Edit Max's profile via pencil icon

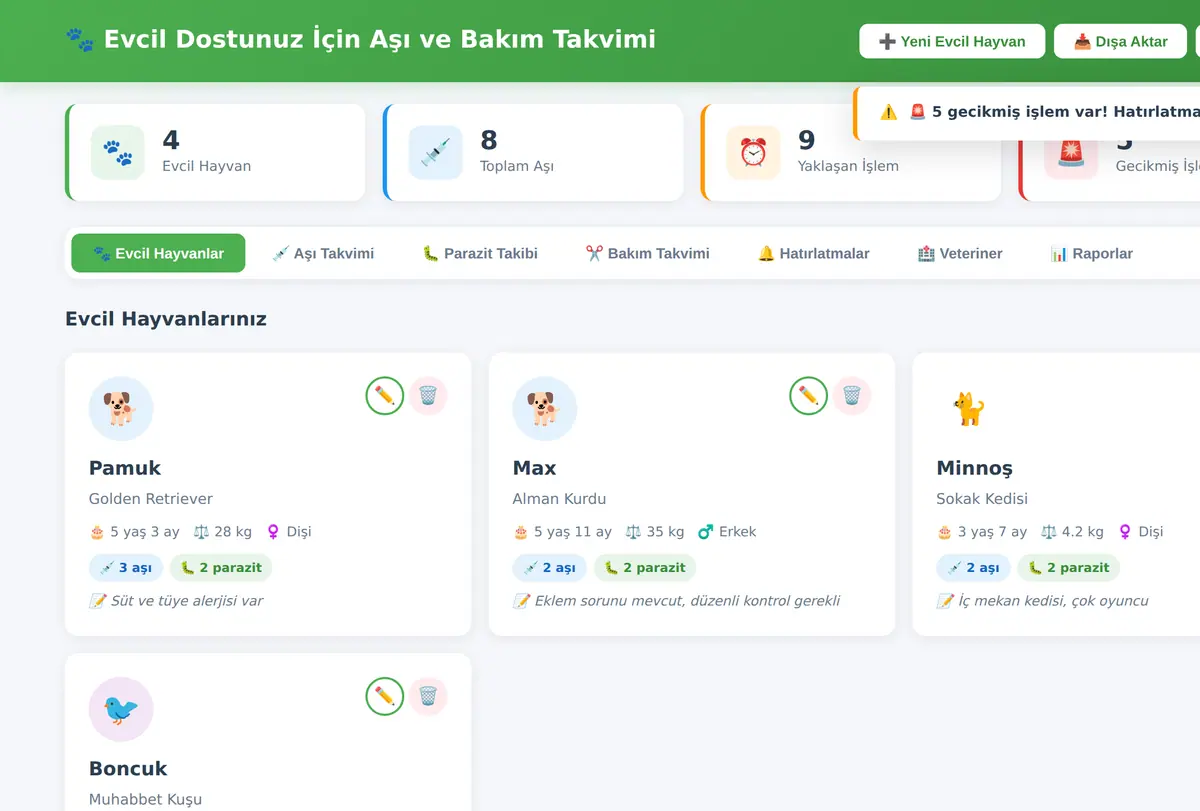click(x=809, y=396)
